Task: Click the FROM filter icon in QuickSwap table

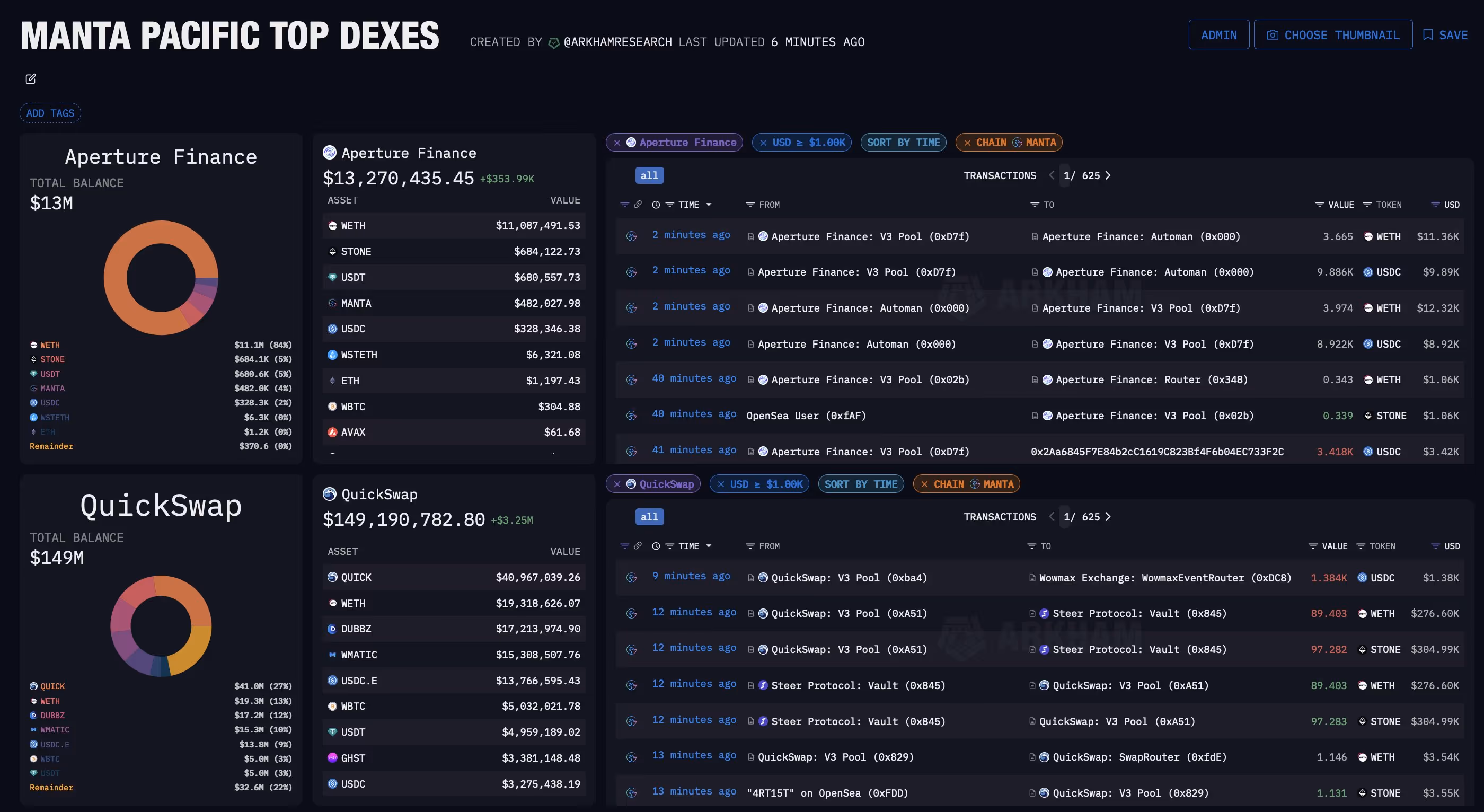Action: [x=749, y=546]
